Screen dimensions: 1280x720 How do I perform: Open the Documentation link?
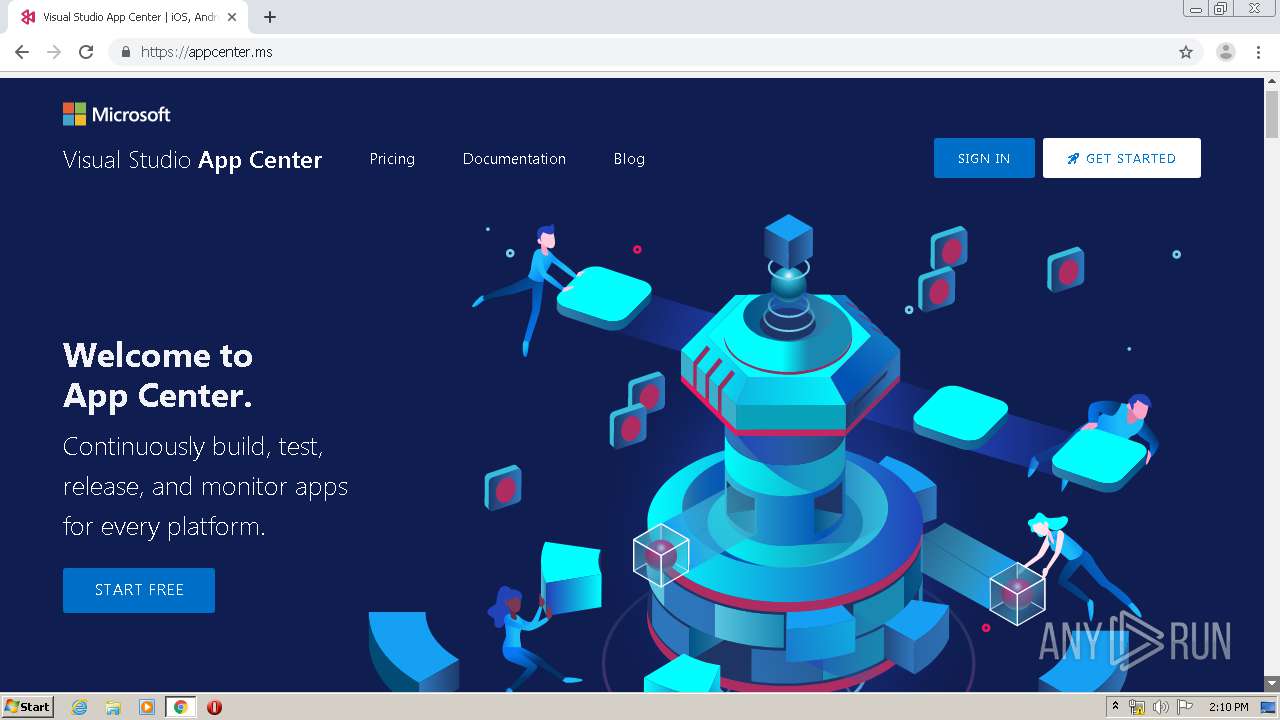(514, 159)
